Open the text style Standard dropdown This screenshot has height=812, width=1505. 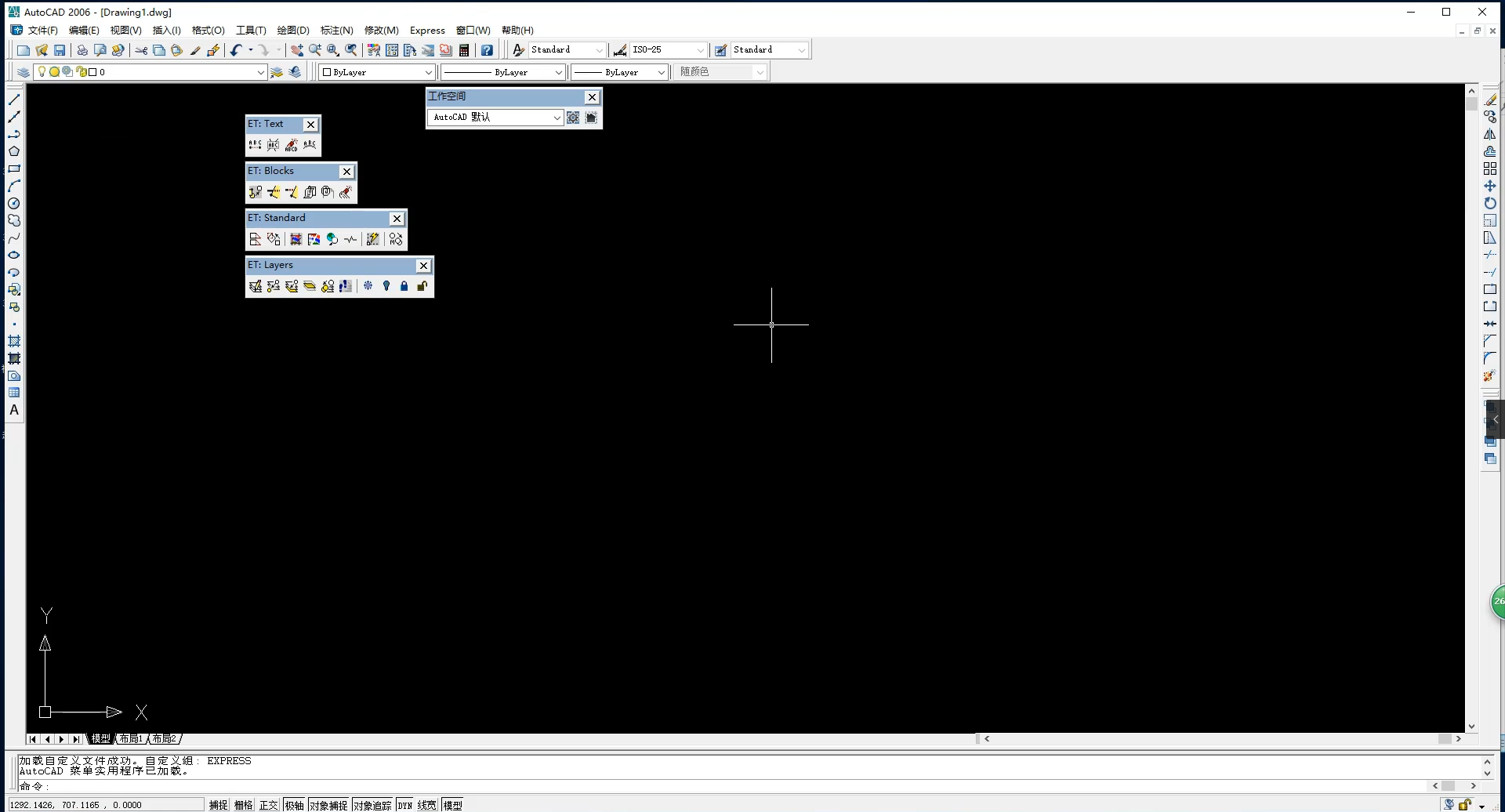click(x=567, y=50)
